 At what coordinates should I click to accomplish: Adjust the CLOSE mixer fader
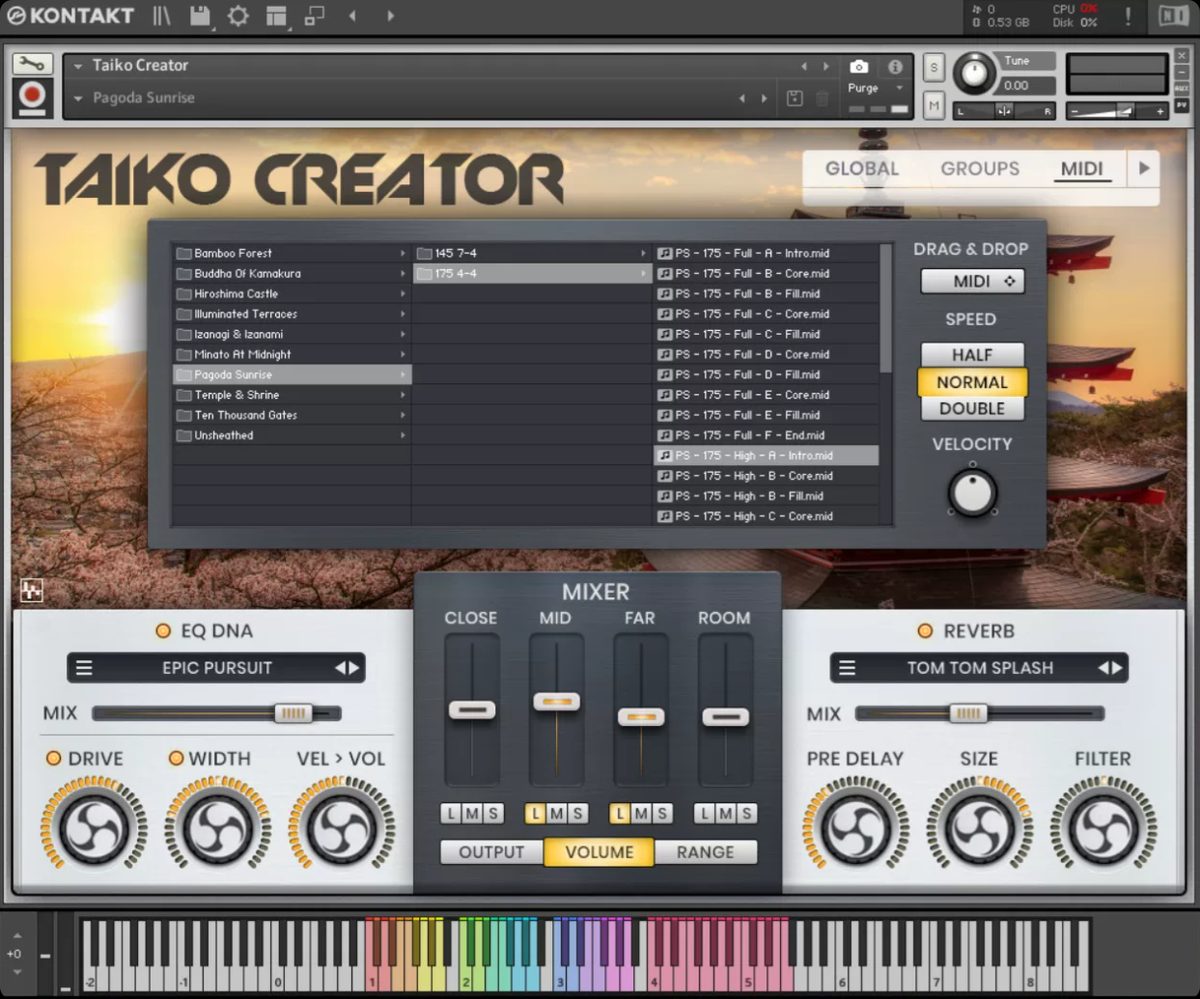click(x=472, y=710)
